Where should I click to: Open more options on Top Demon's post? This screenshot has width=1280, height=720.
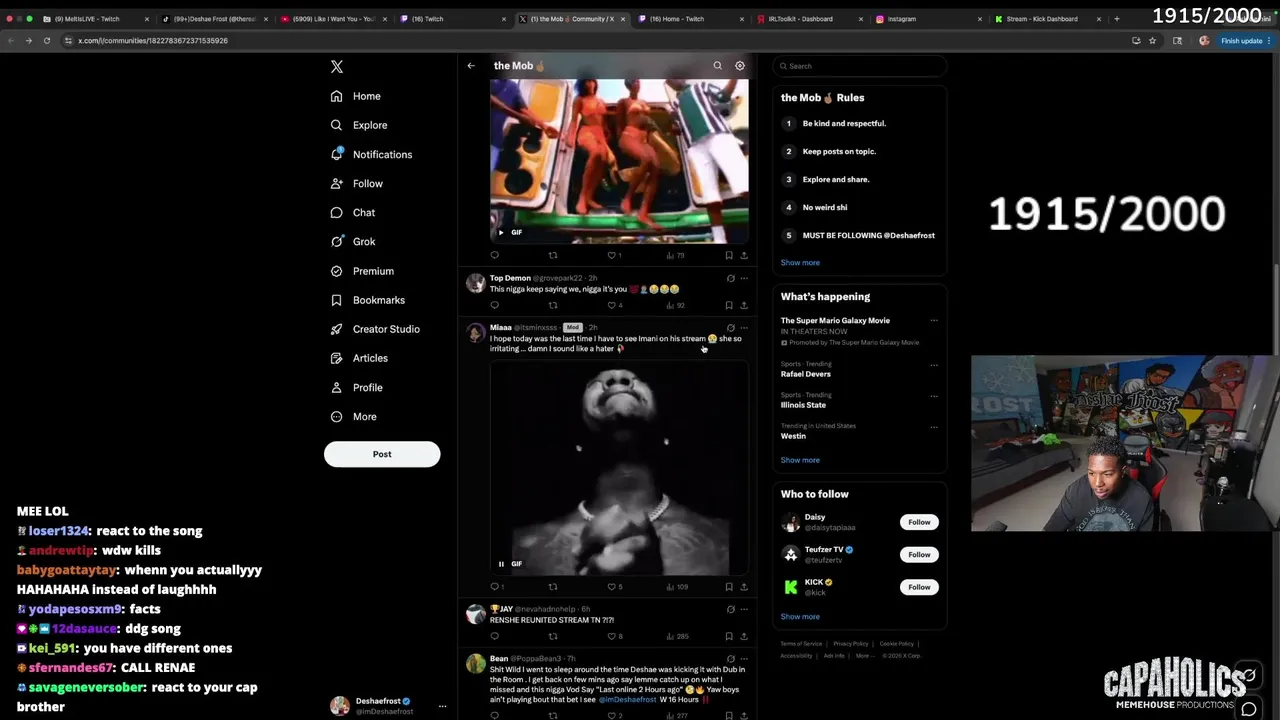point(743,278)
